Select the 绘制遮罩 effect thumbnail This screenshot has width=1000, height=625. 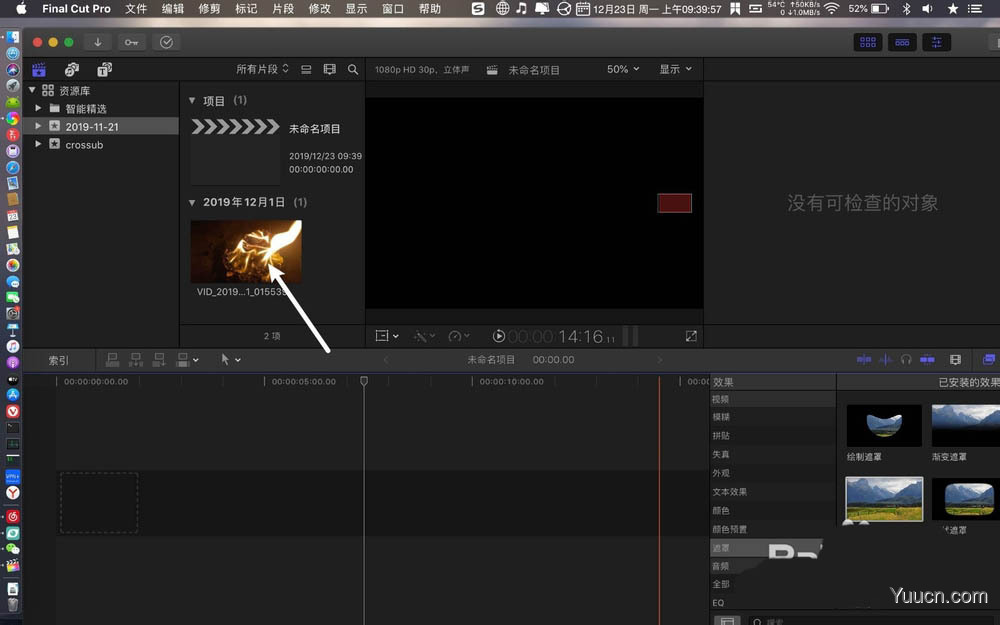[884, 425]
